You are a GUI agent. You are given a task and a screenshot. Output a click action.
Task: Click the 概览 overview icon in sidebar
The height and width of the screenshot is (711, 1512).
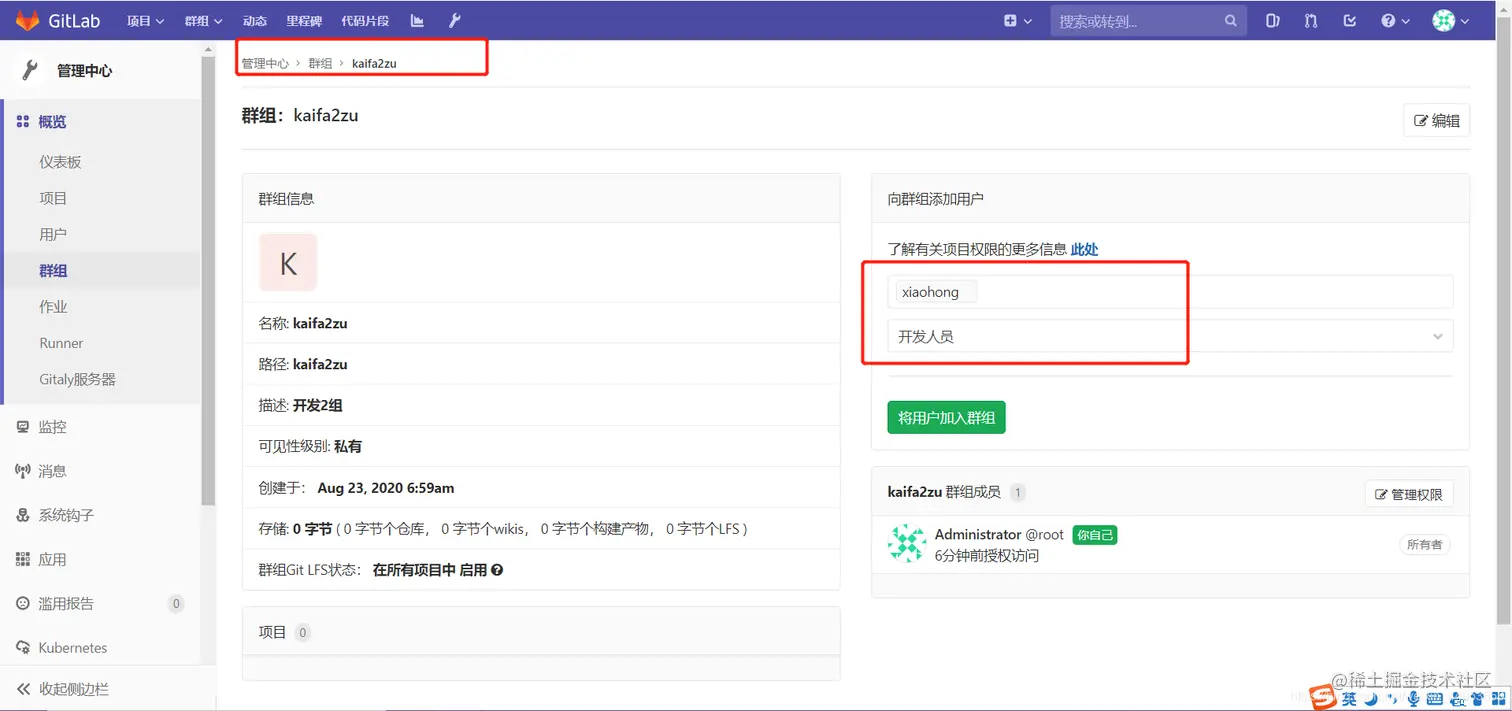tap(23, 122)
